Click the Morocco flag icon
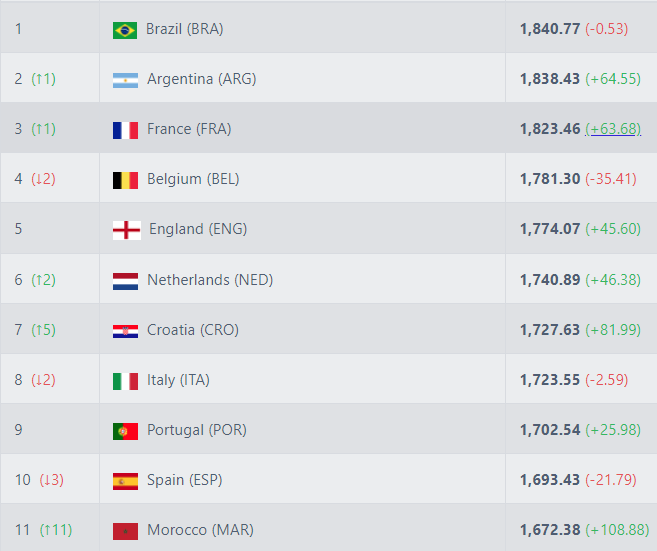 point(125,530)
